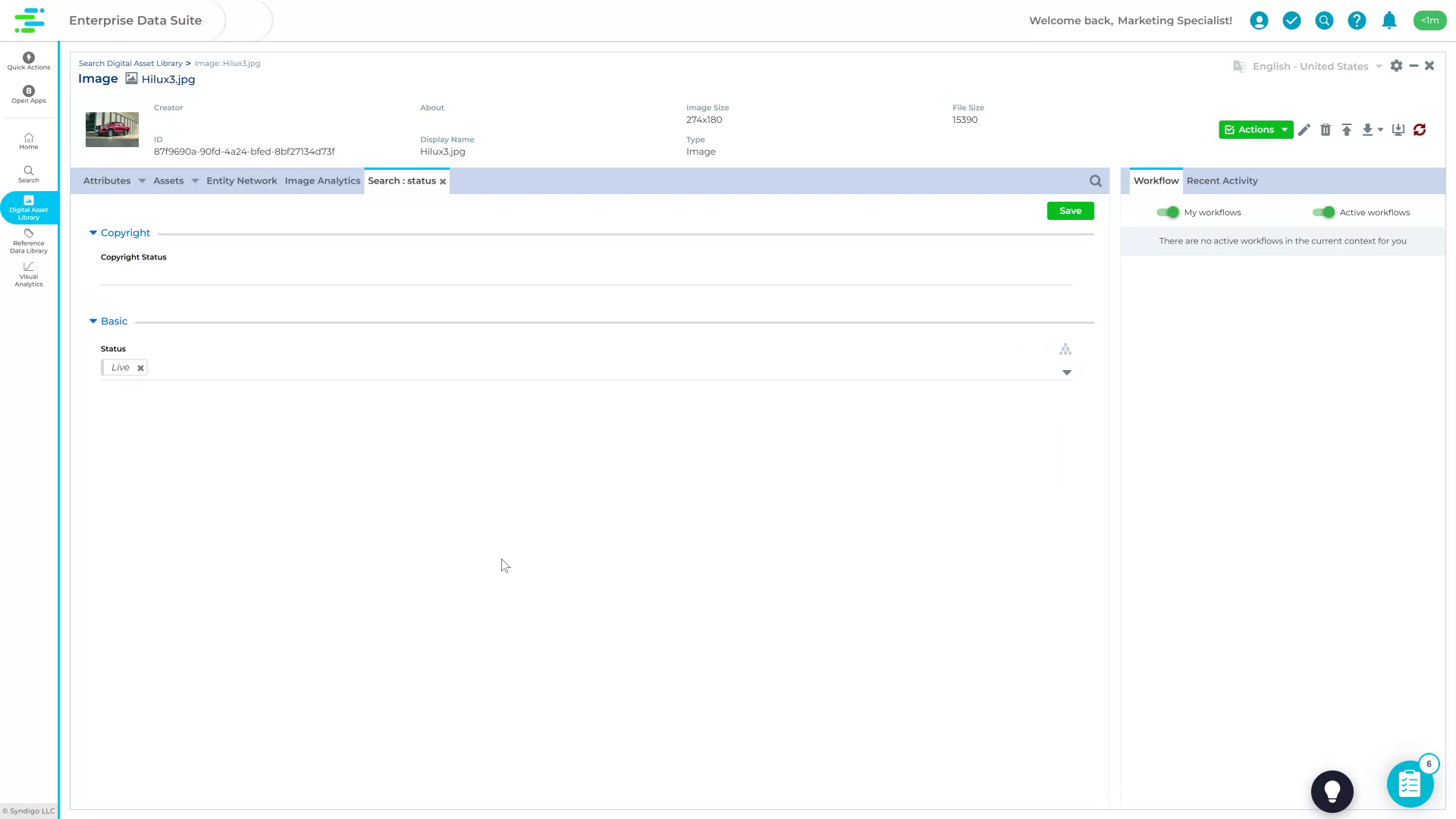Image resolution: width=1456 pixels, height=819 pixels.
Task: Open notifications from the bell icon
Action: (1389, 20)
